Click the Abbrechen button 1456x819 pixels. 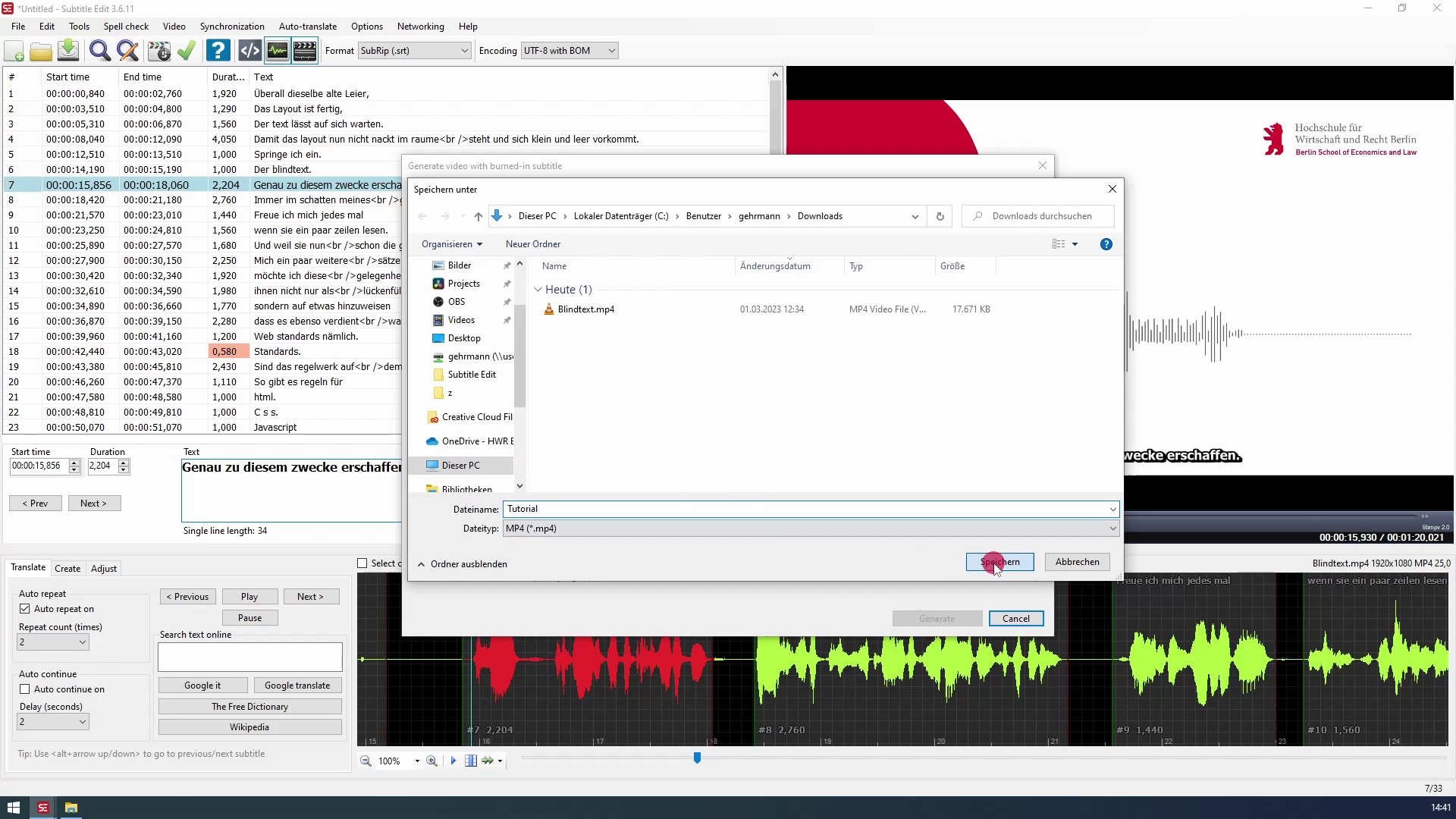[x=1077, y=562]
